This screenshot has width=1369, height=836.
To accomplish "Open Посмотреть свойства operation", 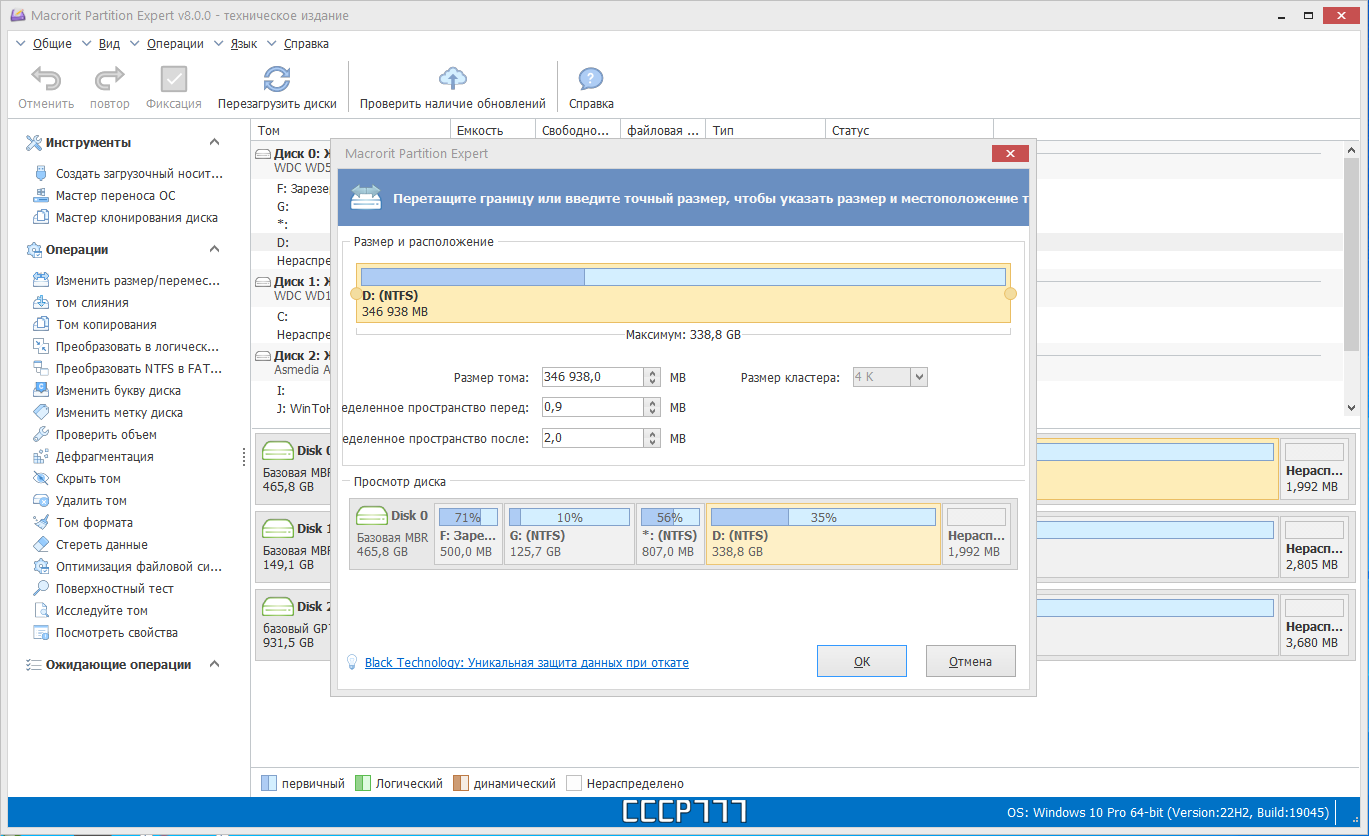I will 105,633.
